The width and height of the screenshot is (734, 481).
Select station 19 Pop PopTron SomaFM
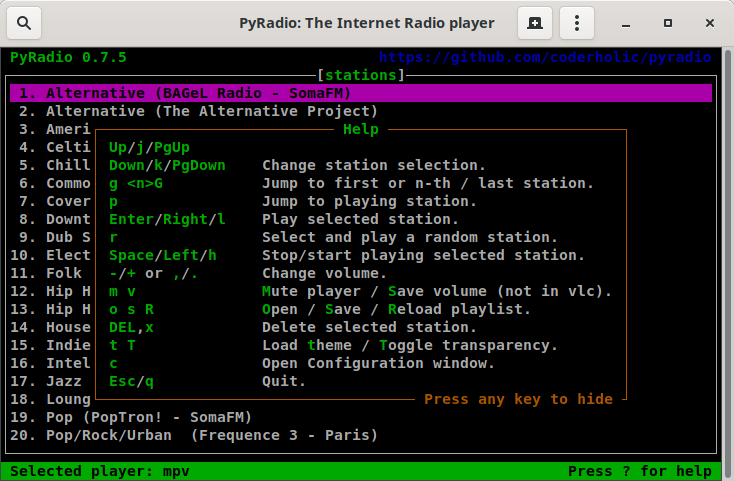coord(131,417)
